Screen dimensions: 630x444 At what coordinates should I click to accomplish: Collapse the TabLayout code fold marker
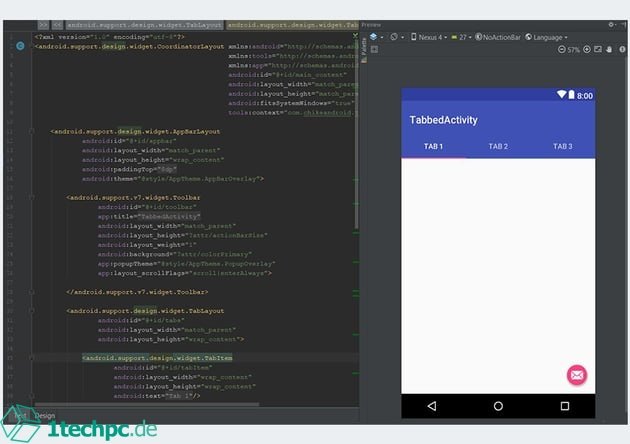point(31,311)
